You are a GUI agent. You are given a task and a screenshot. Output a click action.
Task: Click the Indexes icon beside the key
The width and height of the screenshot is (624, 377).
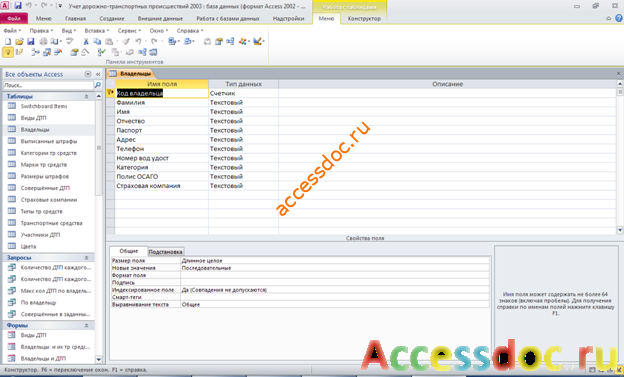19,52
